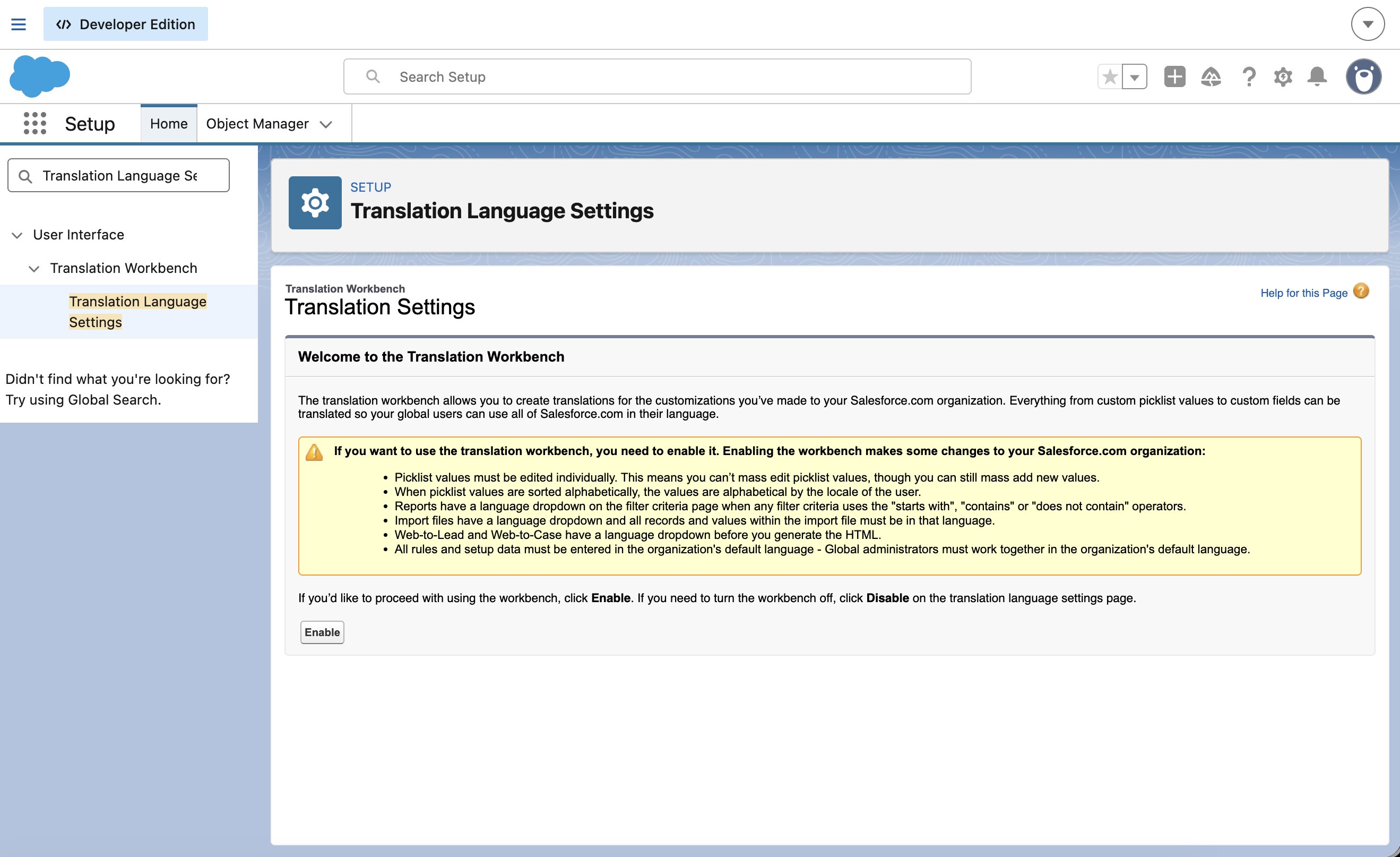Click the Translation Language Settings page title
The height and width of the screenshot is (857, 1400).
coord(502,211)
